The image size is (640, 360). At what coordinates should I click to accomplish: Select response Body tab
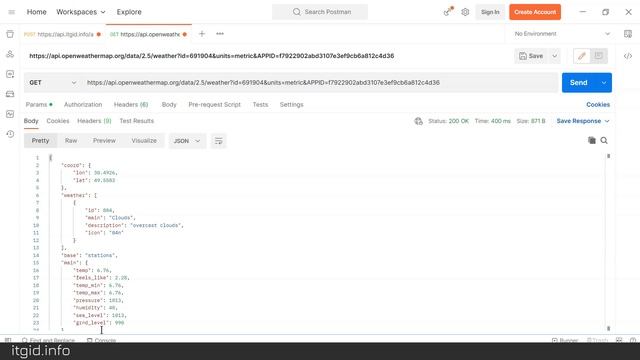31,121
